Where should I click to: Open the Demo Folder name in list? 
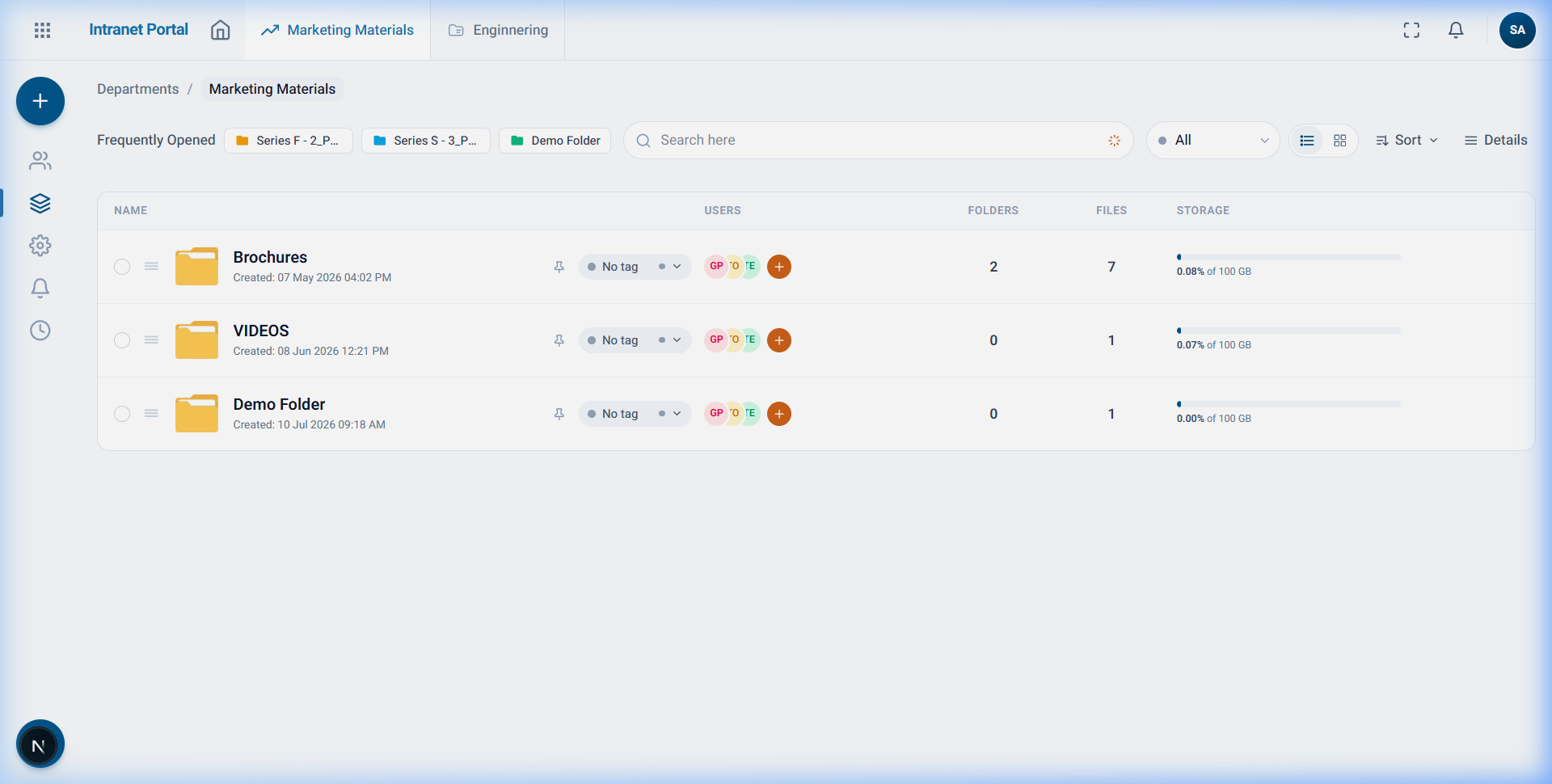(x=279, y=404)
